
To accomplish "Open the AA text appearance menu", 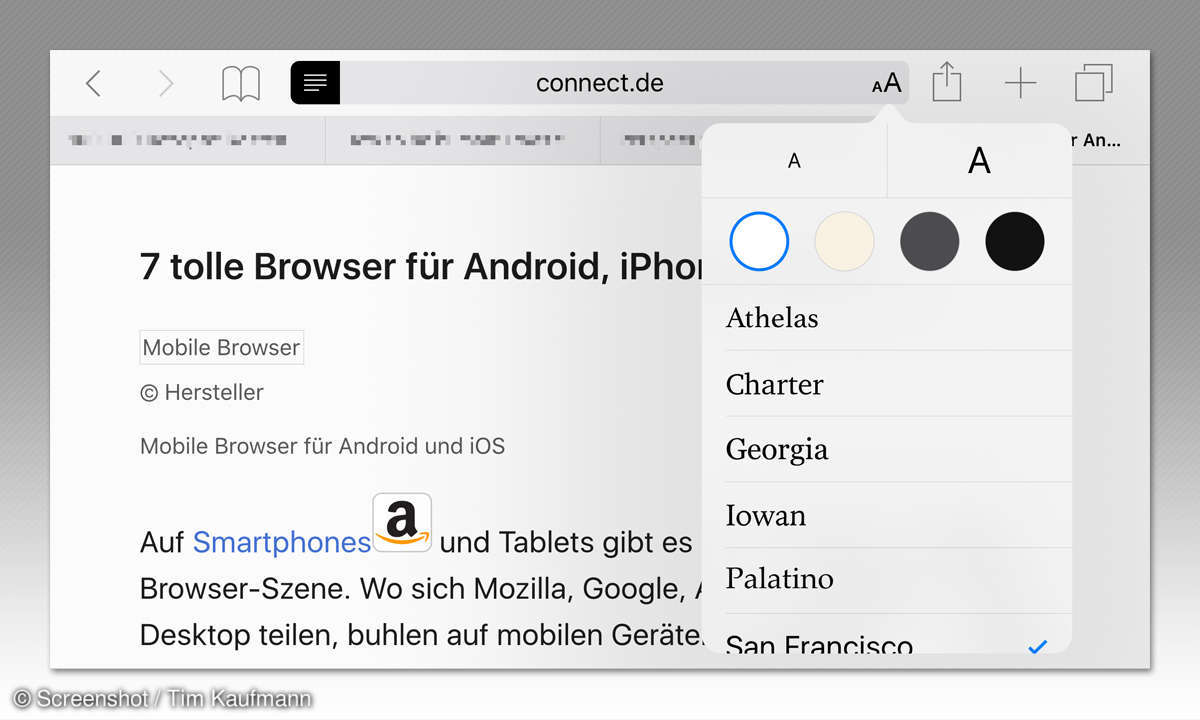I will [x=886, y=83].
